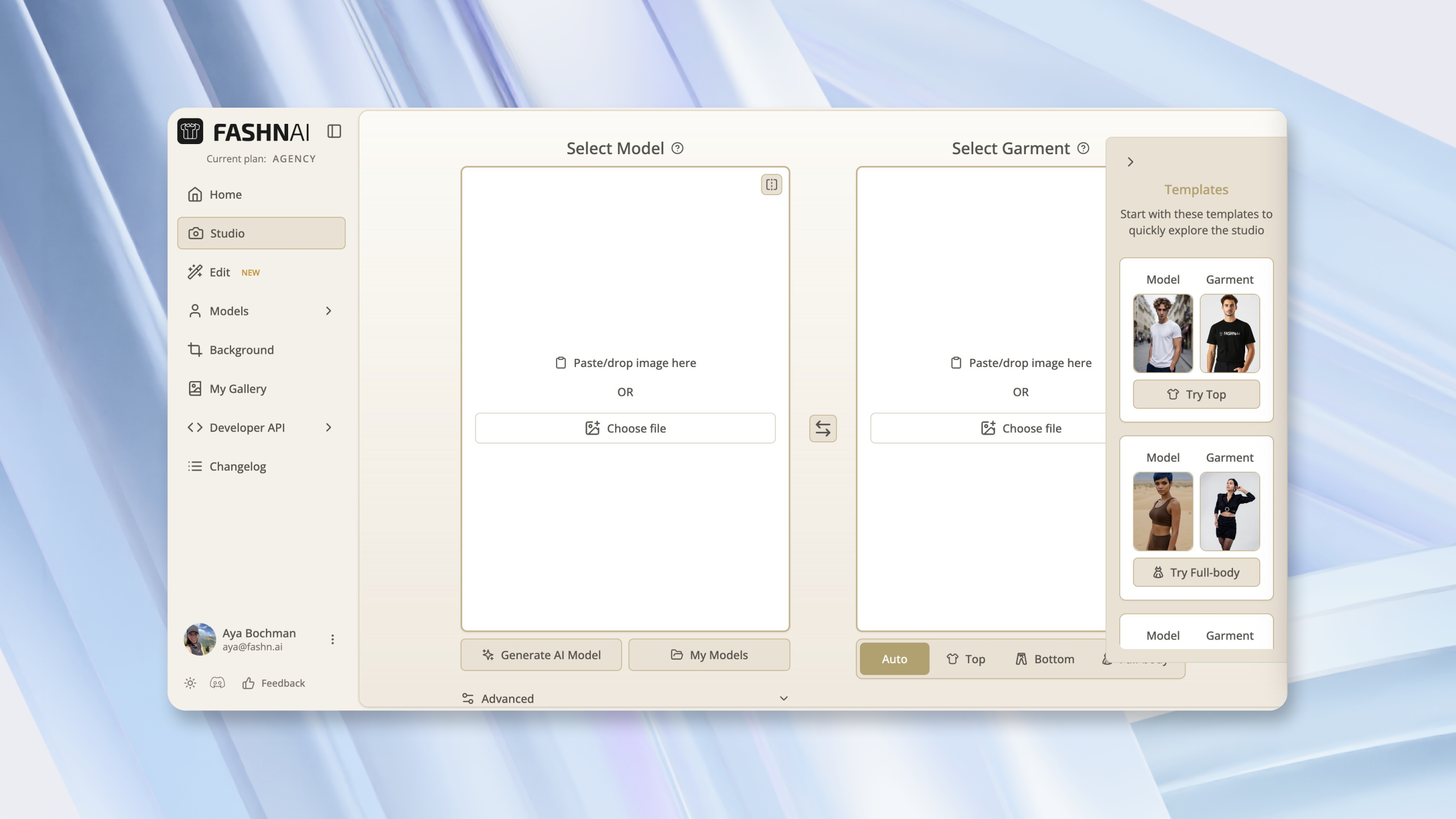Toggle the light/dark theme sun icon

(x=190, y=683)
